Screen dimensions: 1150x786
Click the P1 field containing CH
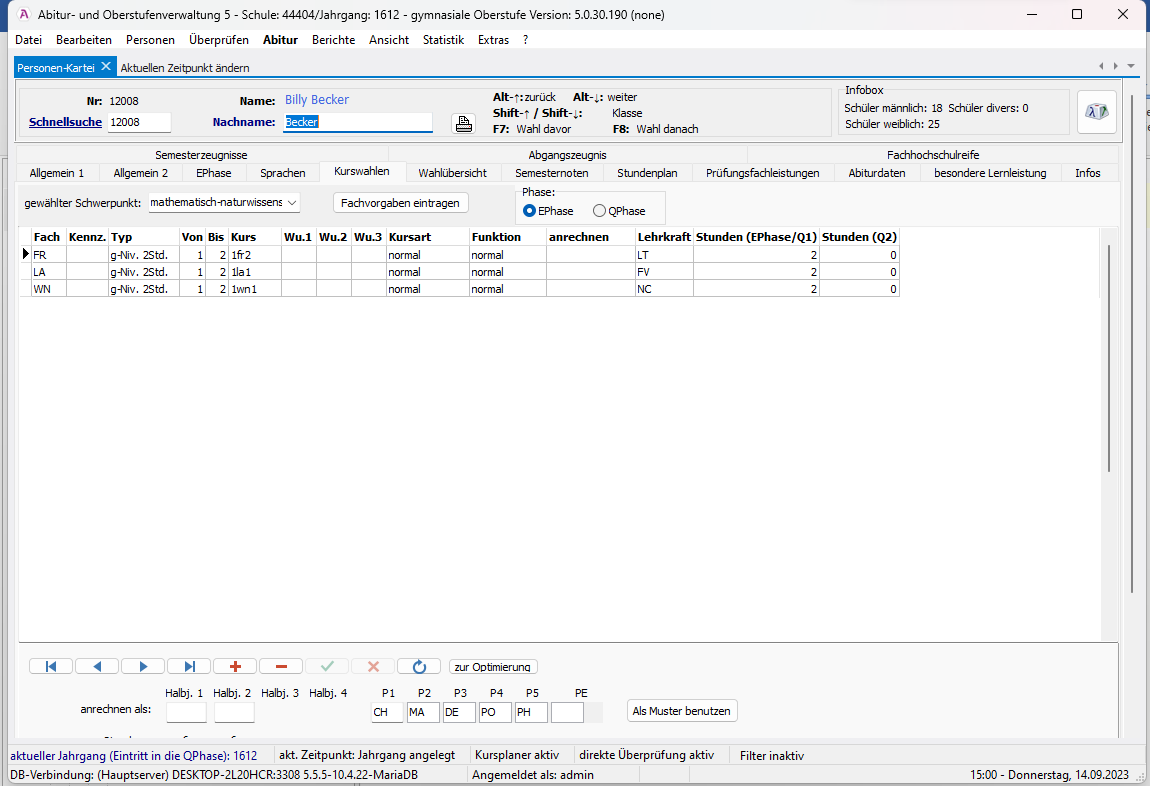coord(387,712)
